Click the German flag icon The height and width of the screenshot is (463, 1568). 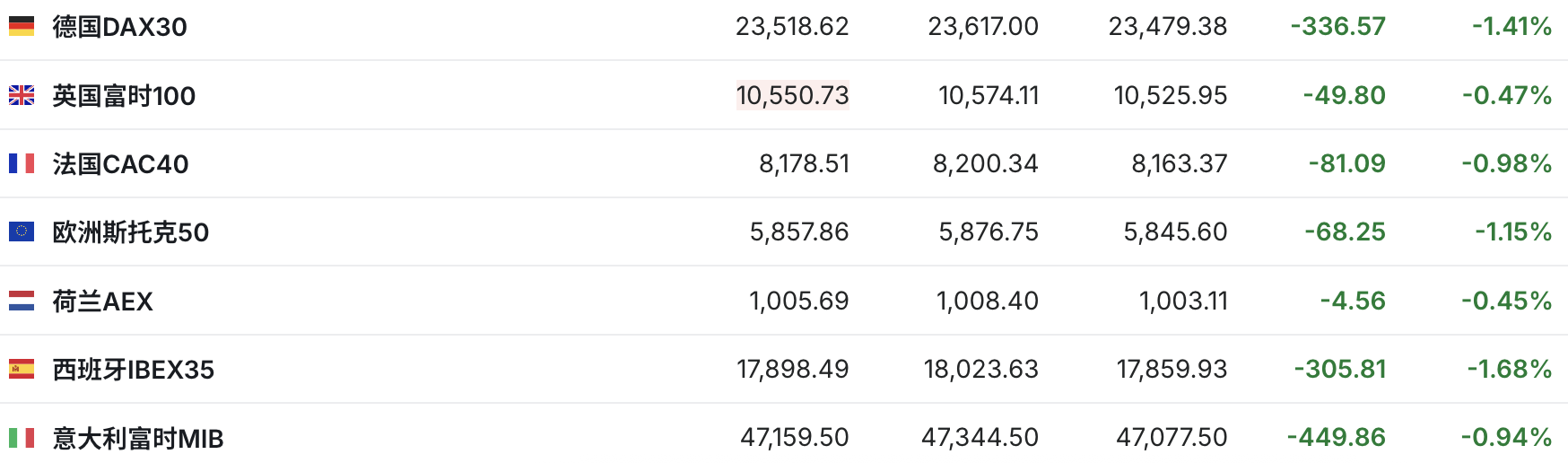(22, 27)
